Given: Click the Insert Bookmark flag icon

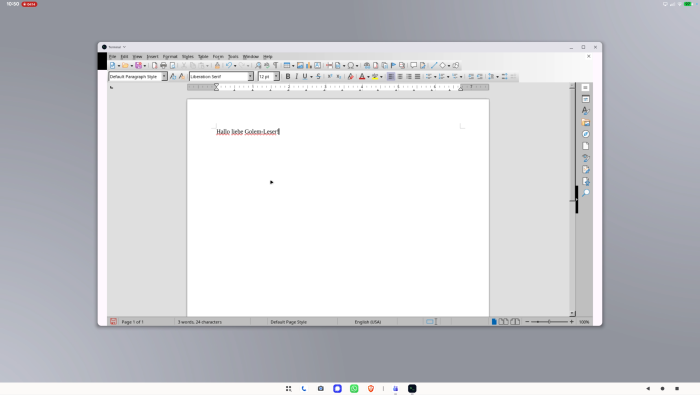Looking at the screenshot, I should (x=393, y=66).
